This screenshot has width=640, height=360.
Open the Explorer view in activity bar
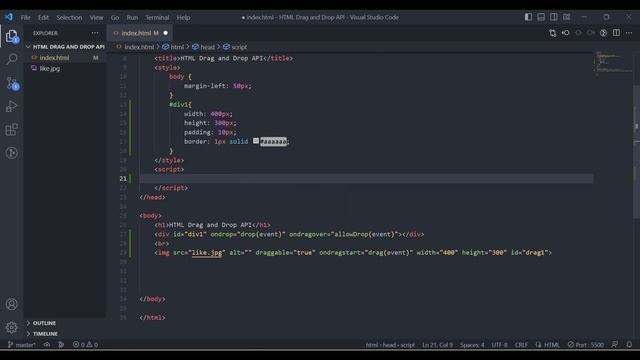point(12,36)
